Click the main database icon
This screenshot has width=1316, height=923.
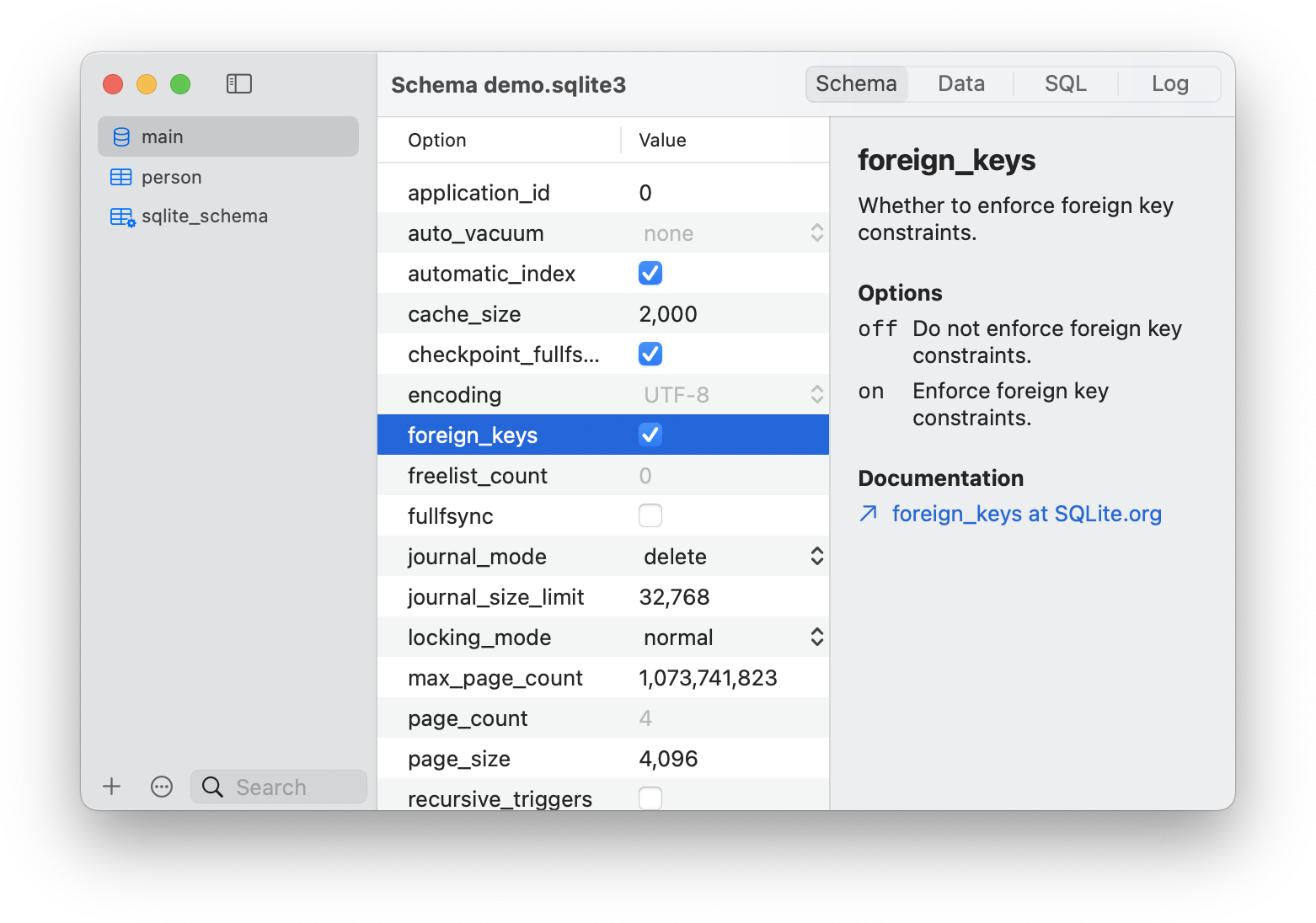pyautogui.click(x=121, y=136)
